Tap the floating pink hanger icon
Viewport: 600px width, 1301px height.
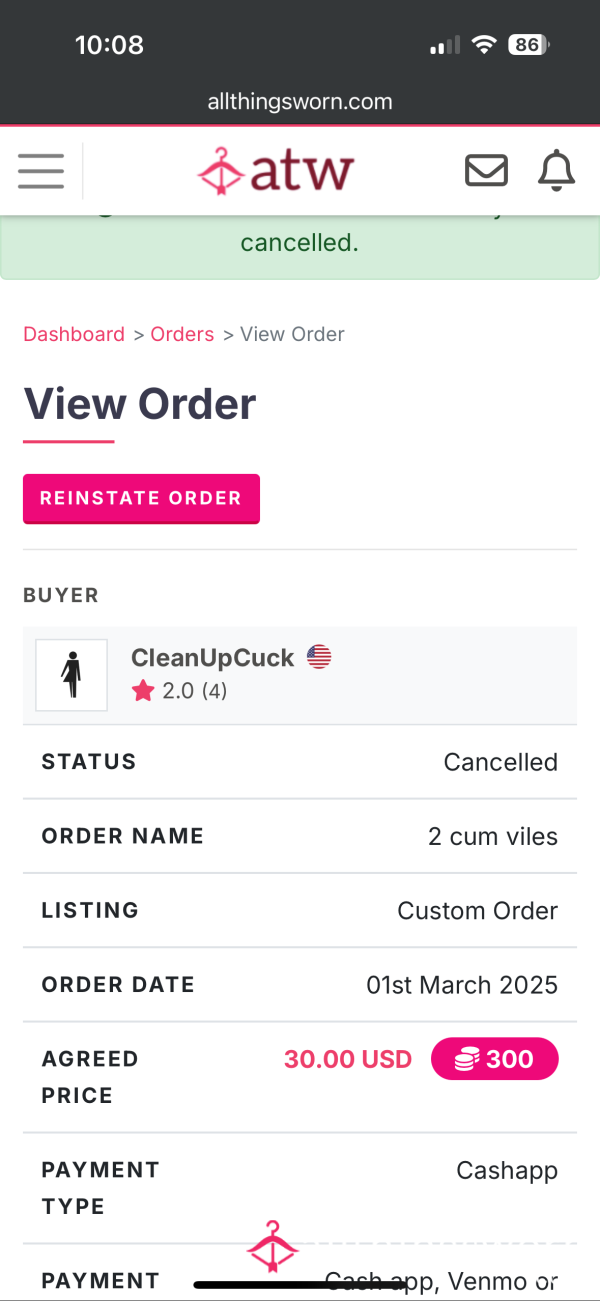point(272,1247)
